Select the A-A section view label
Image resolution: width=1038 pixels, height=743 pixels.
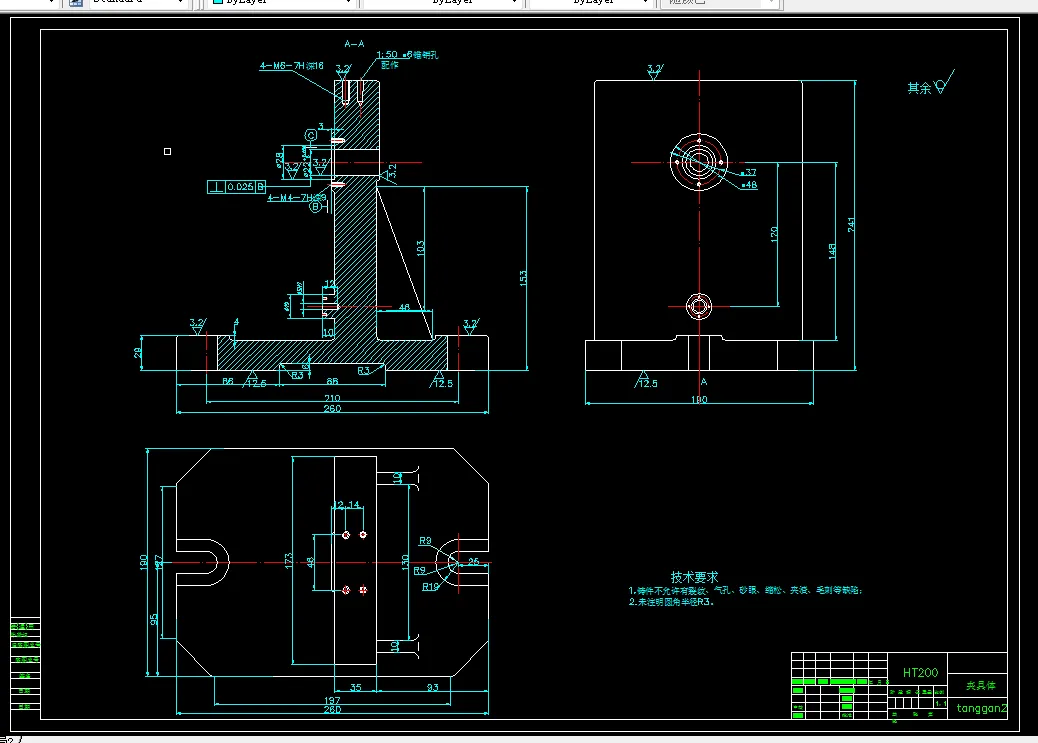point(354,44)
